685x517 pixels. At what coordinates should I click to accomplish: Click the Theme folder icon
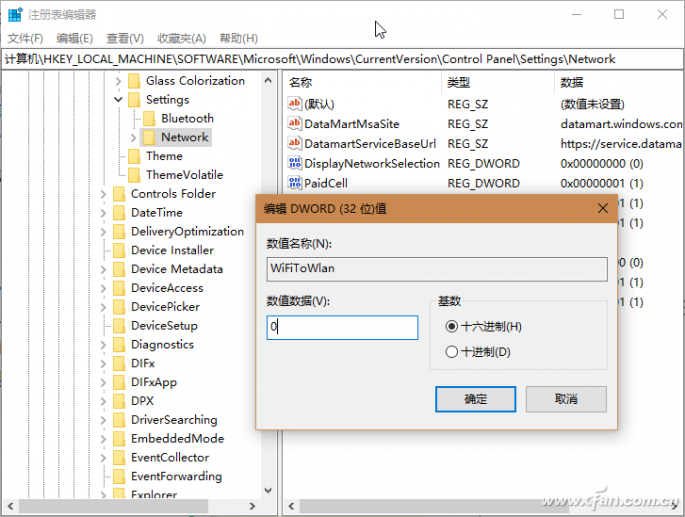(x=134, y=156)
